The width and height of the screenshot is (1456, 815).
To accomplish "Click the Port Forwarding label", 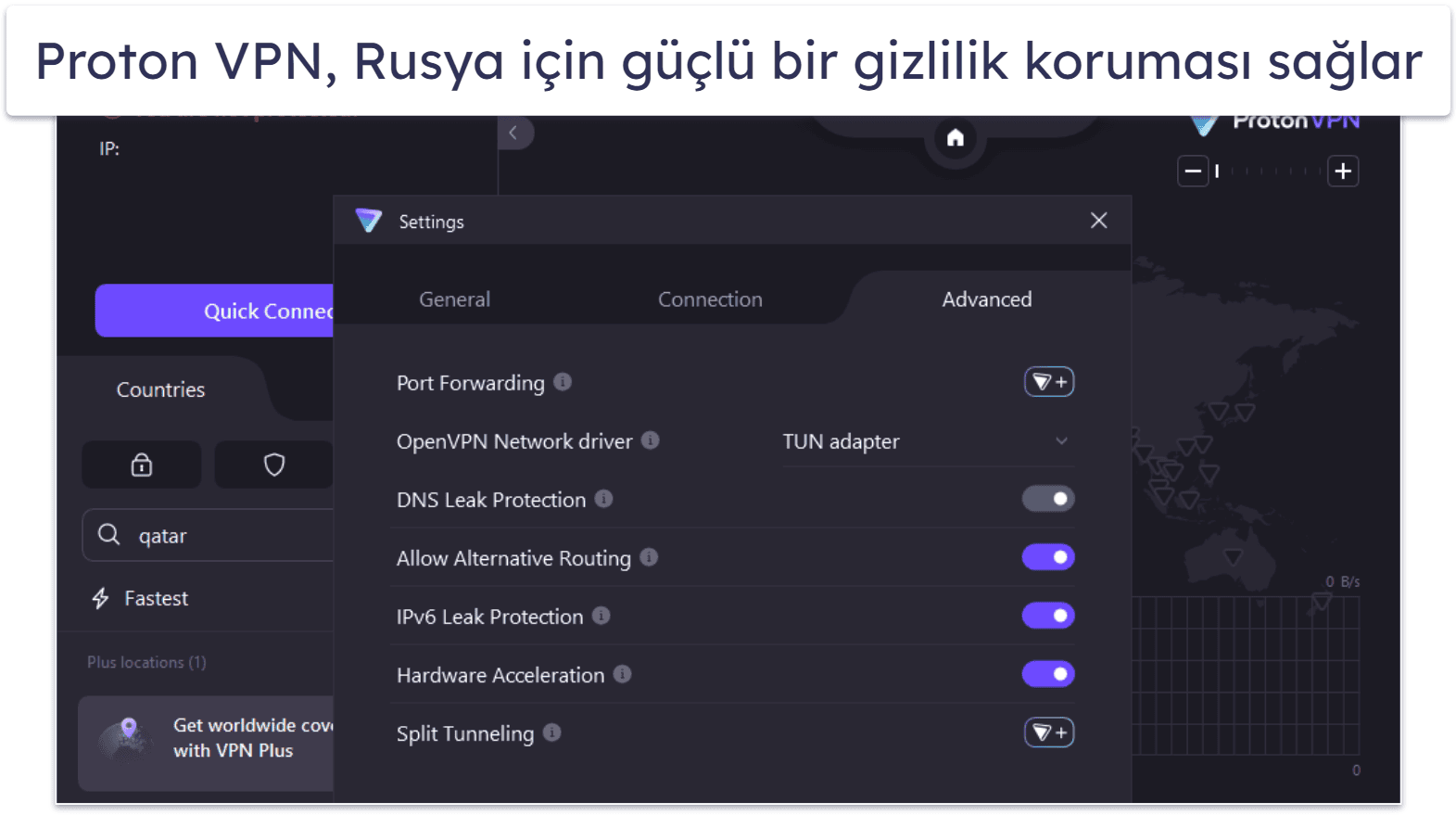I will (x=471, y=383).
